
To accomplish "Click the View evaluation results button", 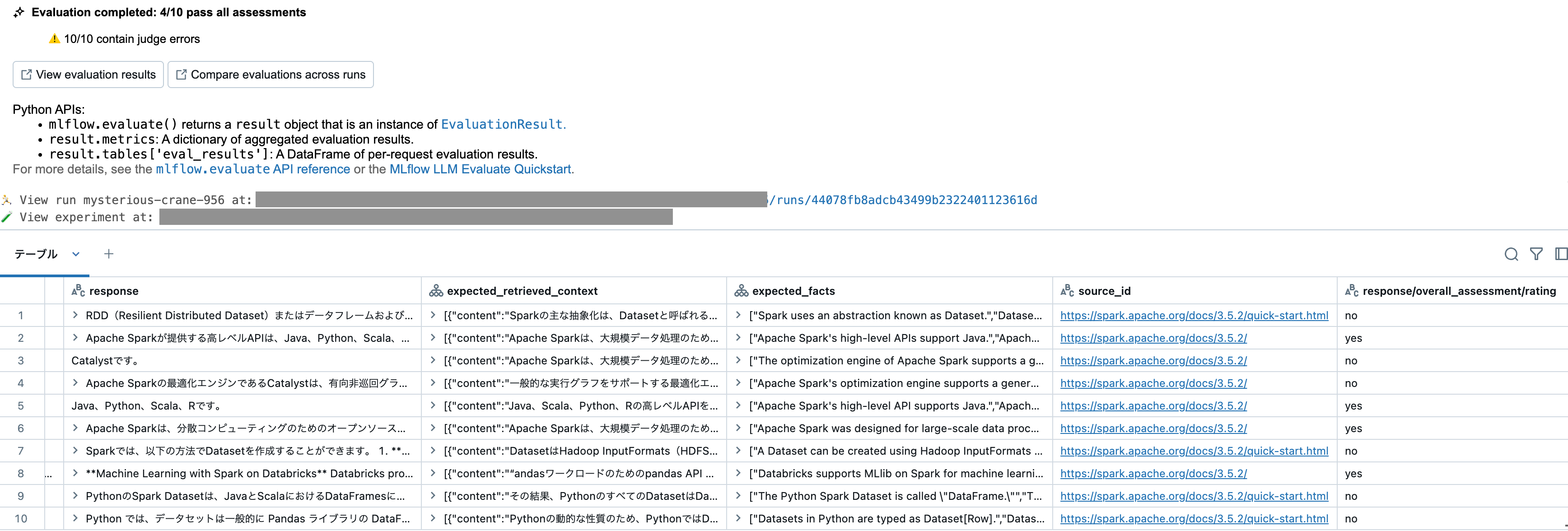I will click(88, 74).
